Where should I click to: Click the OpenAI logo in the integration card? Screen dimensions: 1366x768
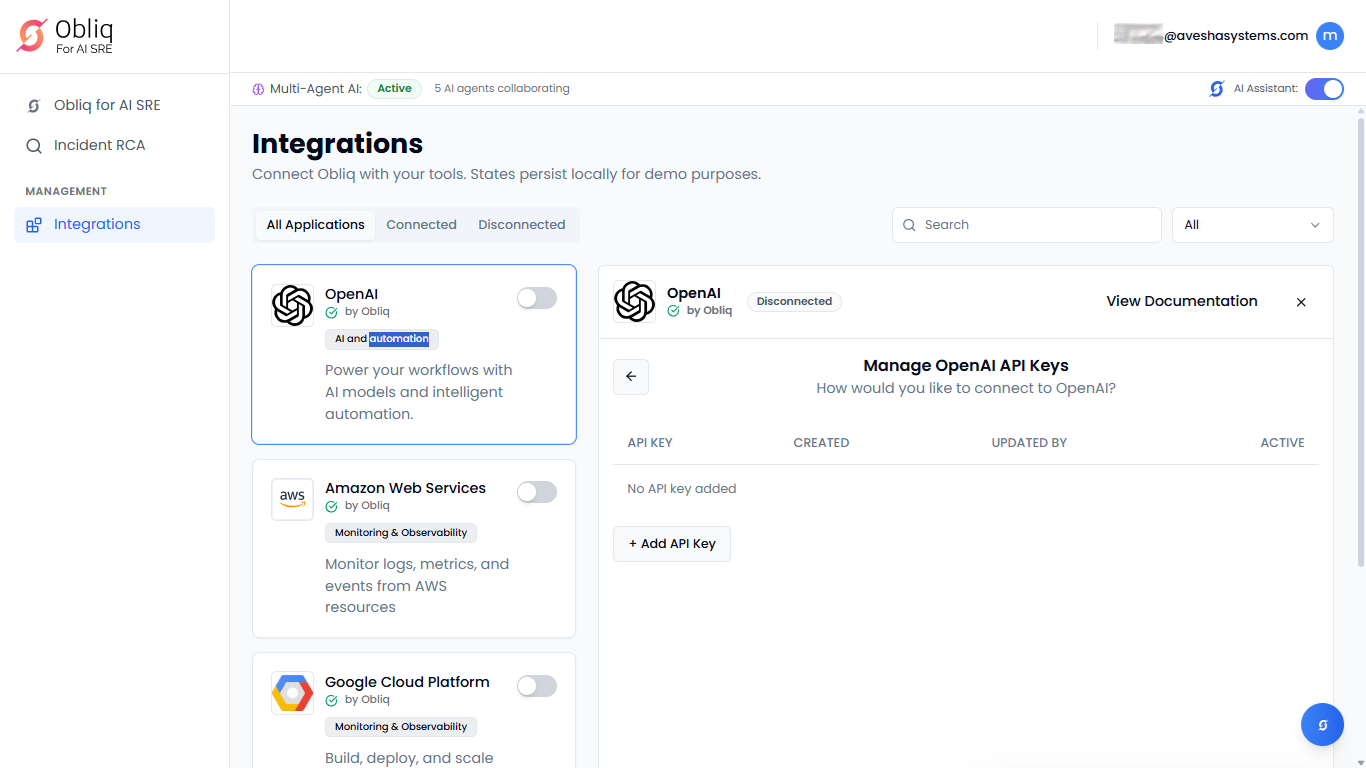tap(292, 305)
